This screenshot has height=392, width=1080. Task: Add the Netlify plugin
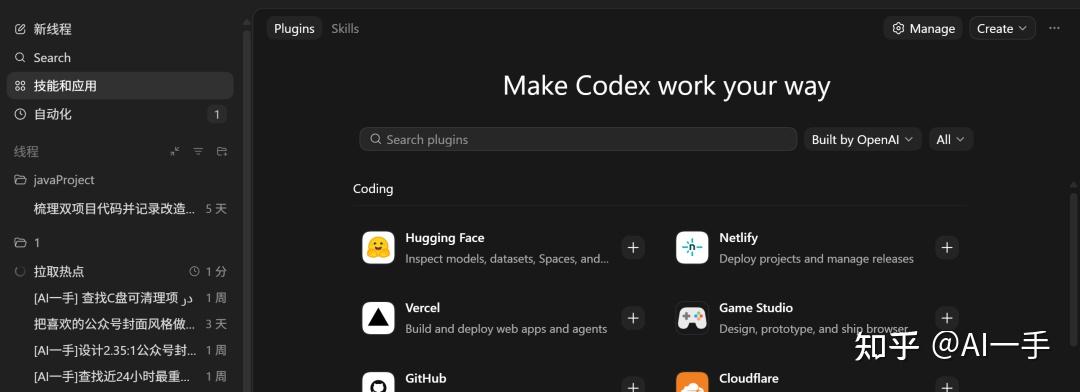pyautogui.click(x=947, y=247)
